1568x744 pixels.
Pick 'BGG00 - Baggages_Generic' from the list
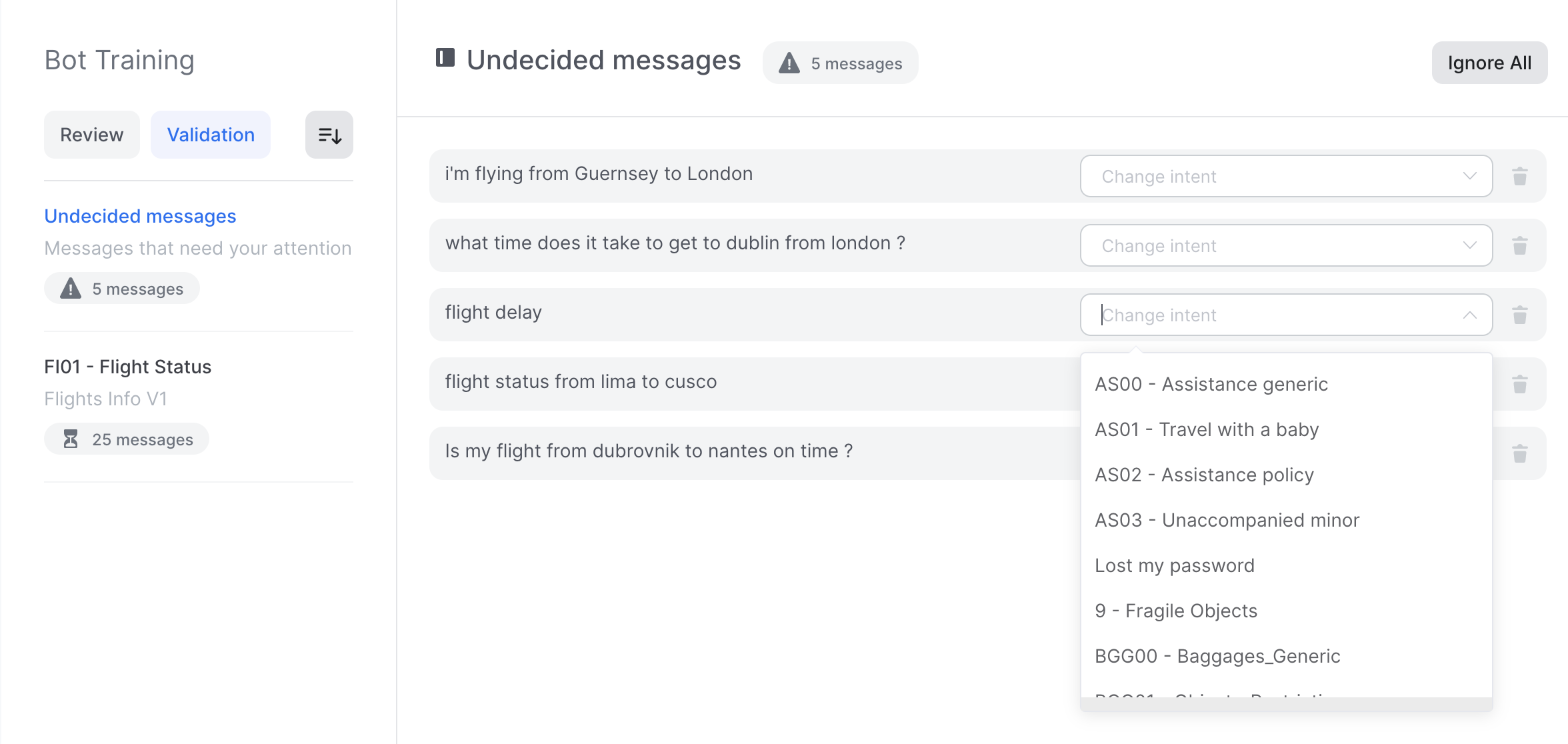coord(1217,657)
